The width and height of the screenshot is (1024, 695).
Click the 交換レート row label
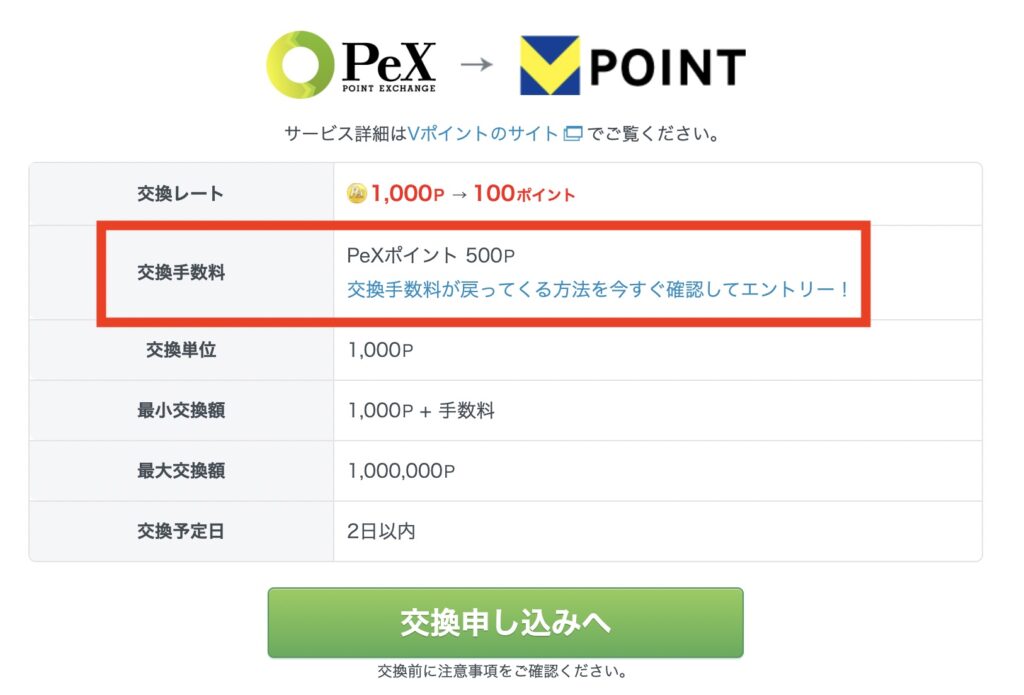[181, 194]
